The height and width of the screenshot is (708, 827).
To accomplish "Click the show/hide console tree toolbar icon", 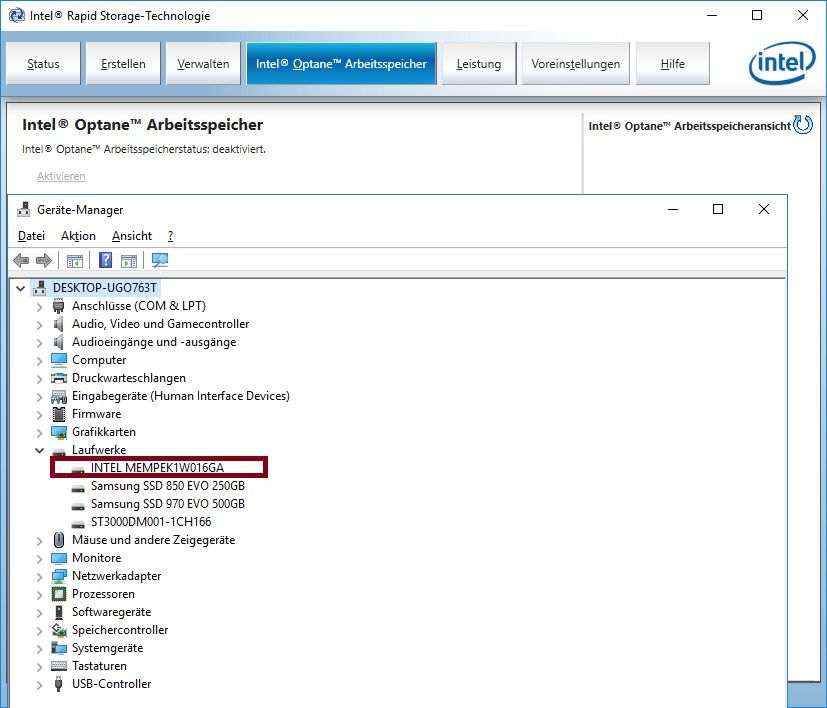I will tap(75, 261).
